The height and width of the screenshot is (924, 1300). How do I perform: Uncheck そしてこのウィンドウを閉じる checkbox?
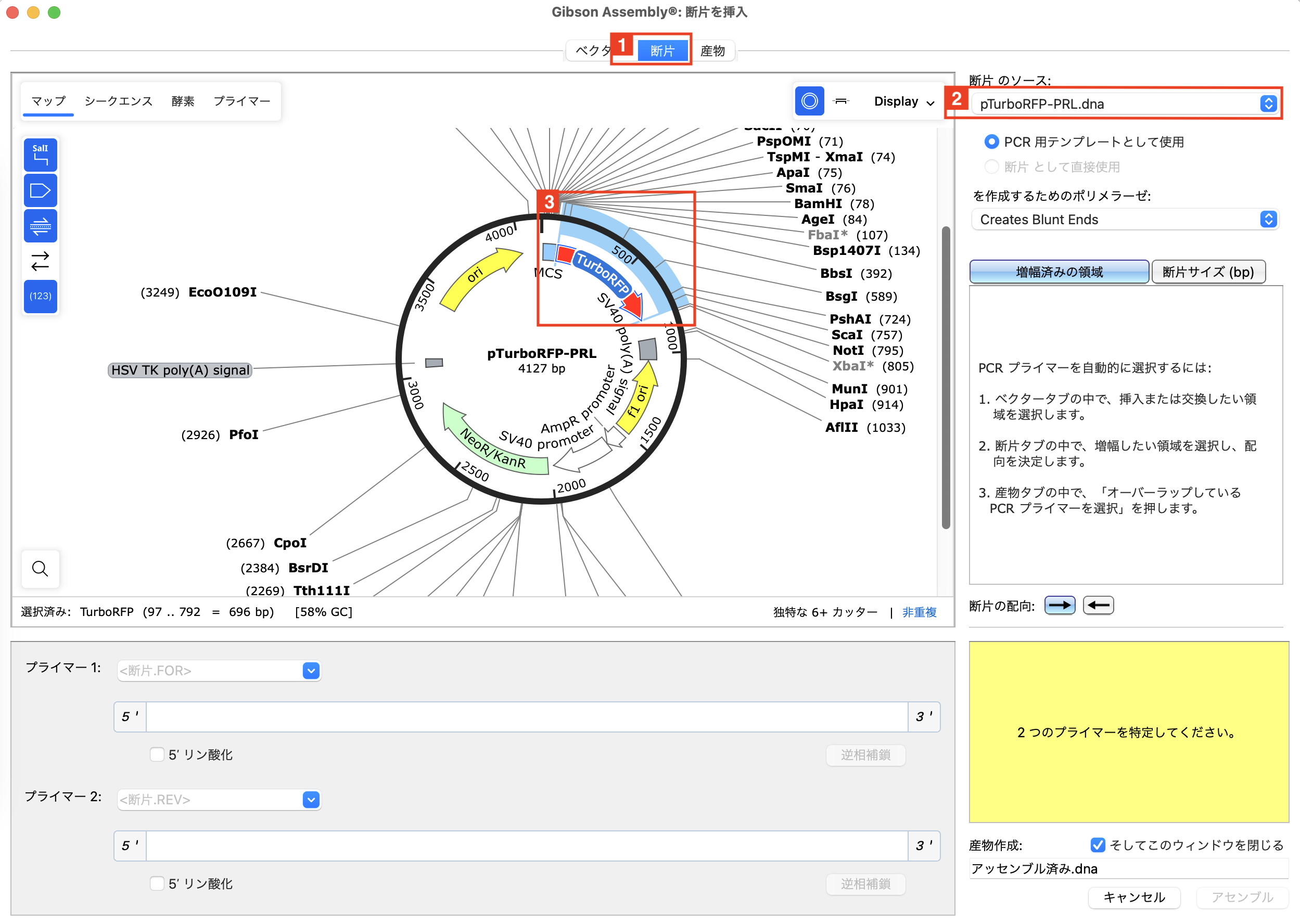(x=1098, y=845)
